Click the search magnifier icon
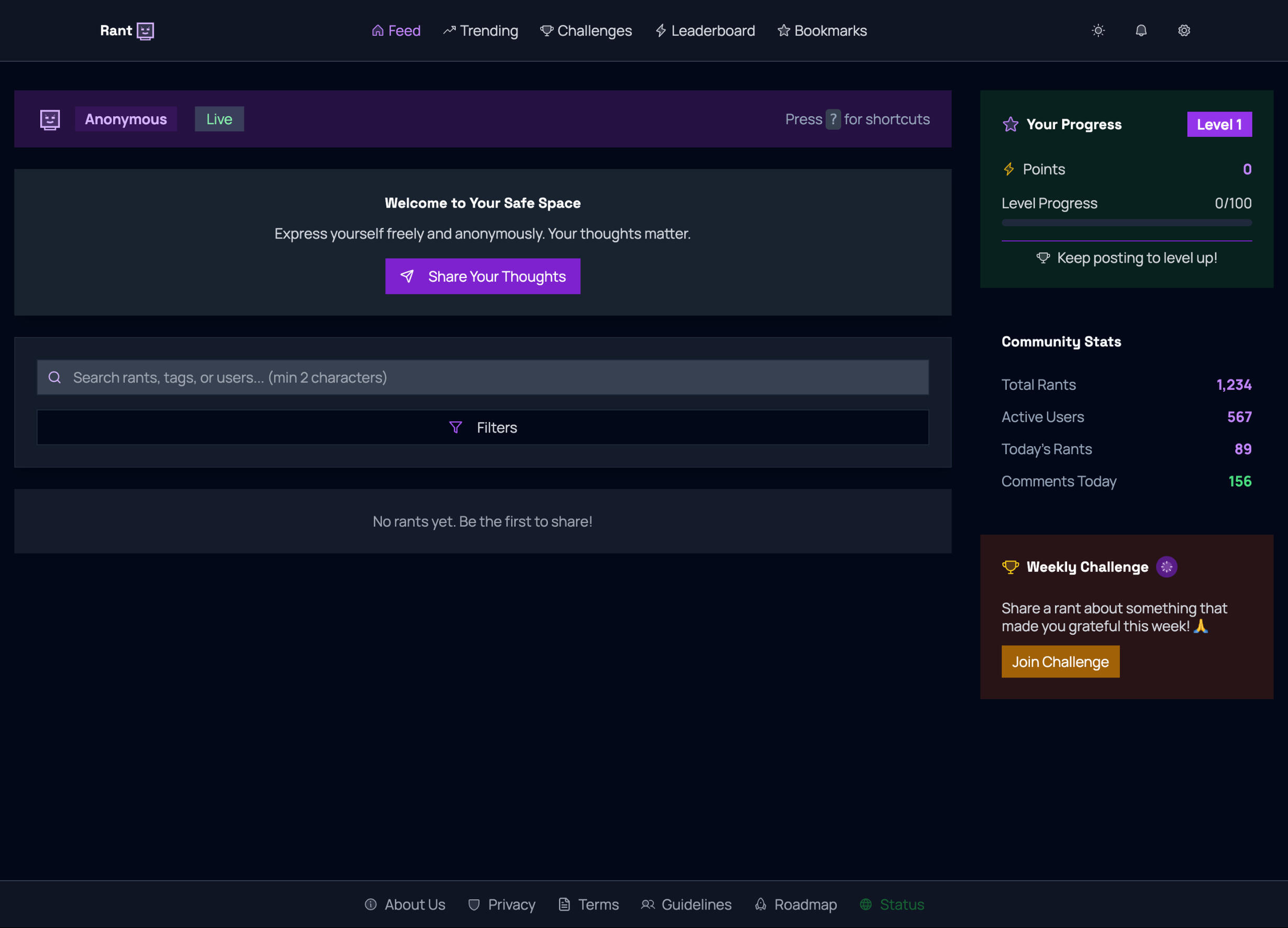 [54, 377]
